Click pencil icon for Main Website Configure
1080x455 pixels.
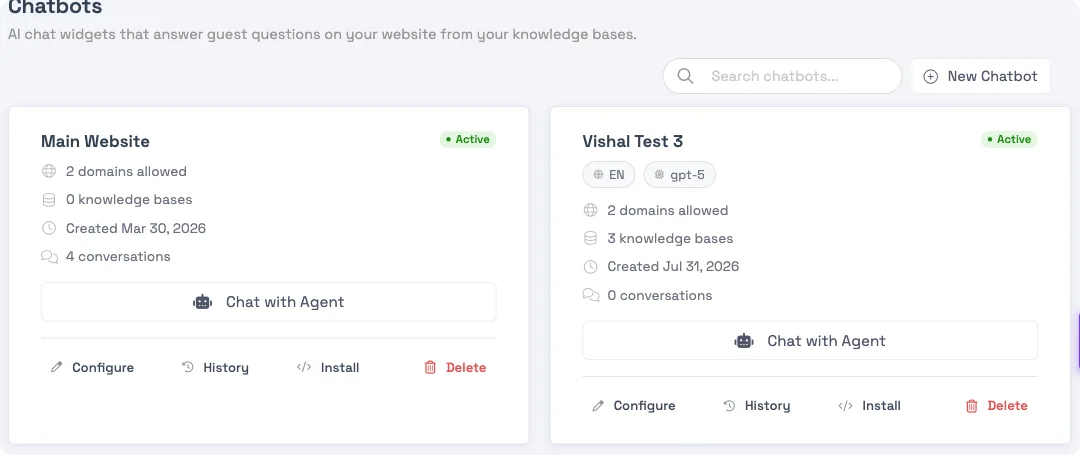(56, 368)
